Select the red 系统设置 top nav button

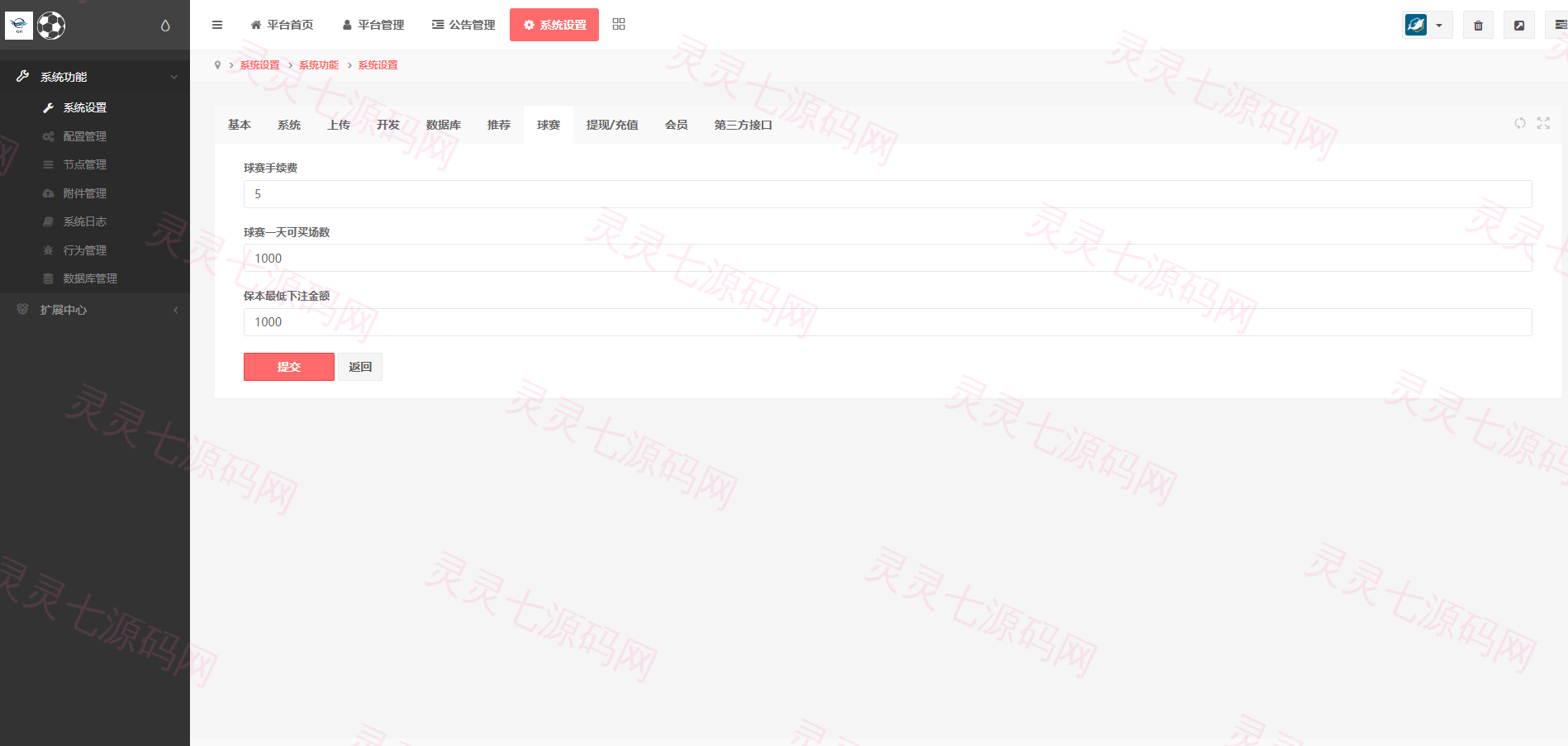(x=554, y=25)
